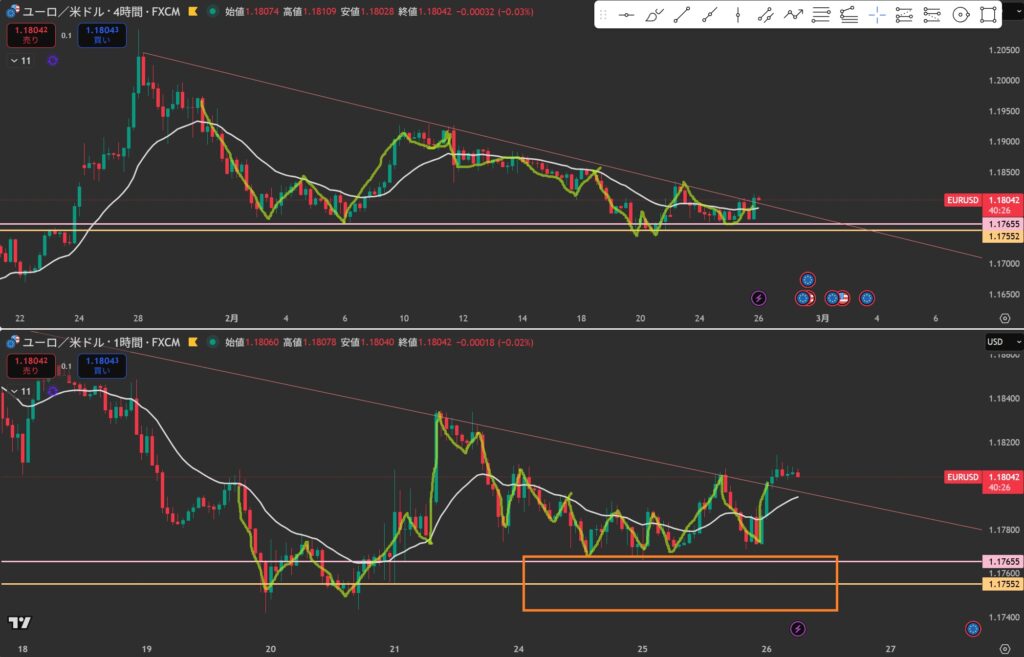
Task: Select the rectangle drawing tool
Action: pyautogui.click(x=988, y=15)
